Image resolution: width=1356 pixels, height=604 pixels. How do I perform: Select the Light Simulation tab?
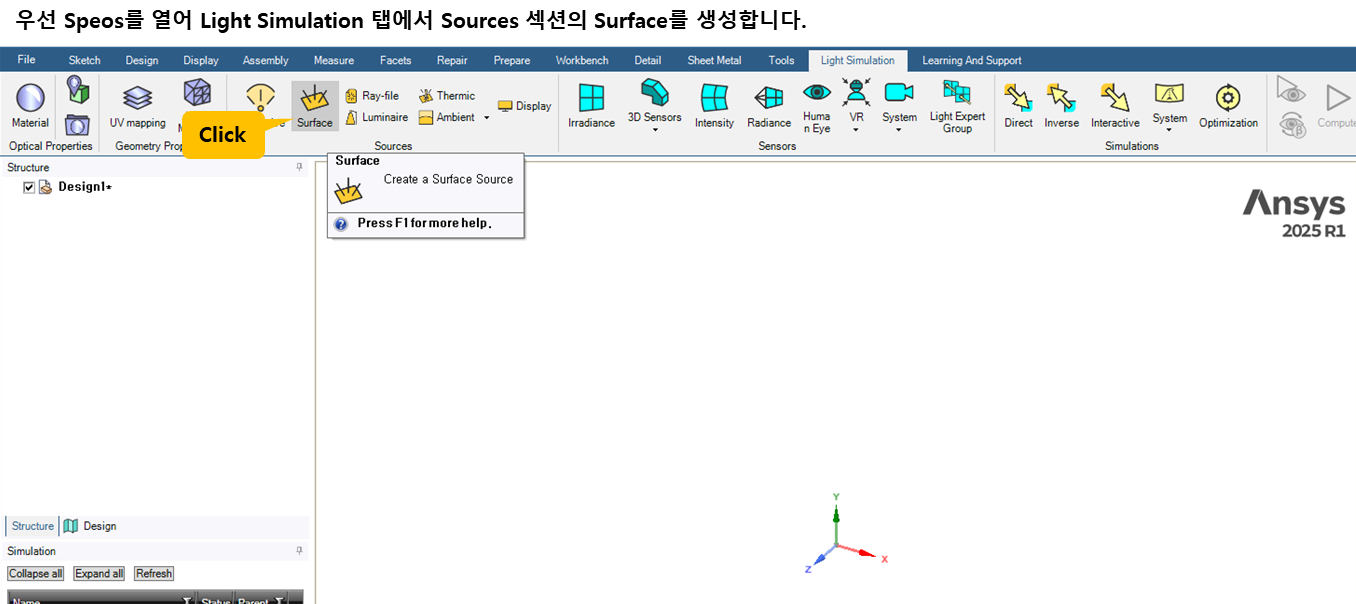pos(858,60)
